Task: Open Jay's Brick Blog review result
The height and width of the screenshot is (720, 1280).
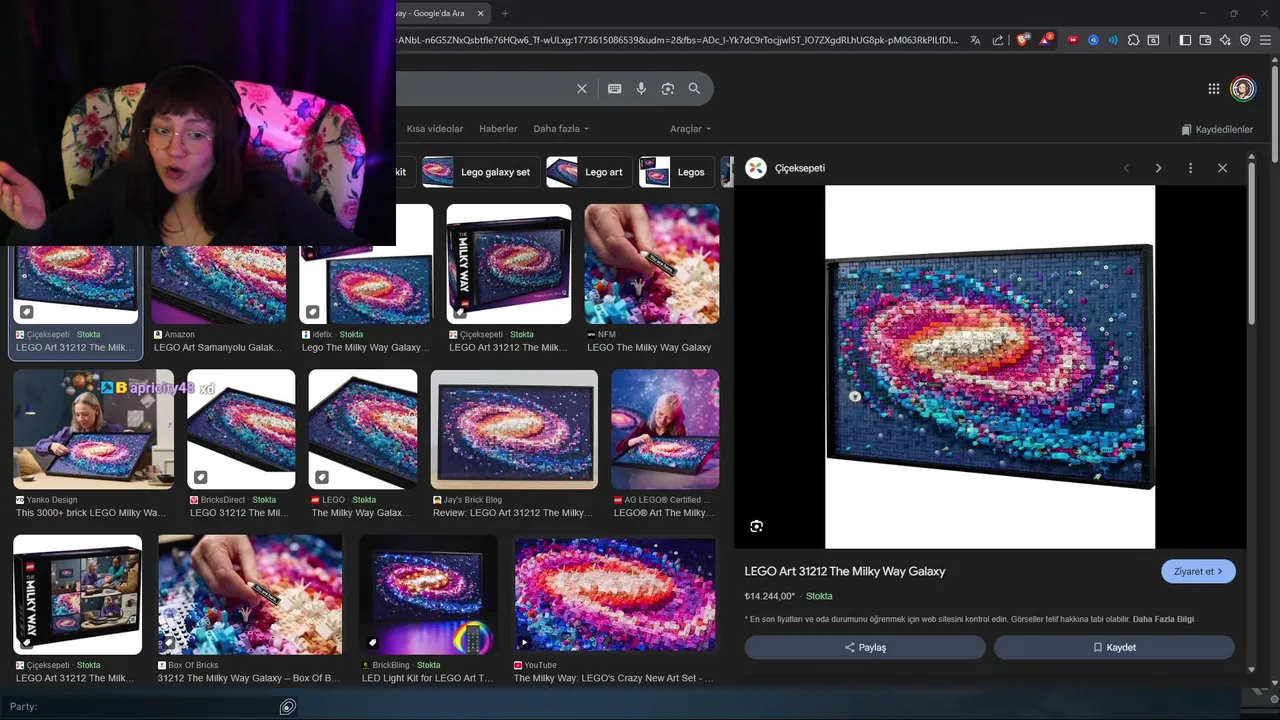Action: coord(513,512)
